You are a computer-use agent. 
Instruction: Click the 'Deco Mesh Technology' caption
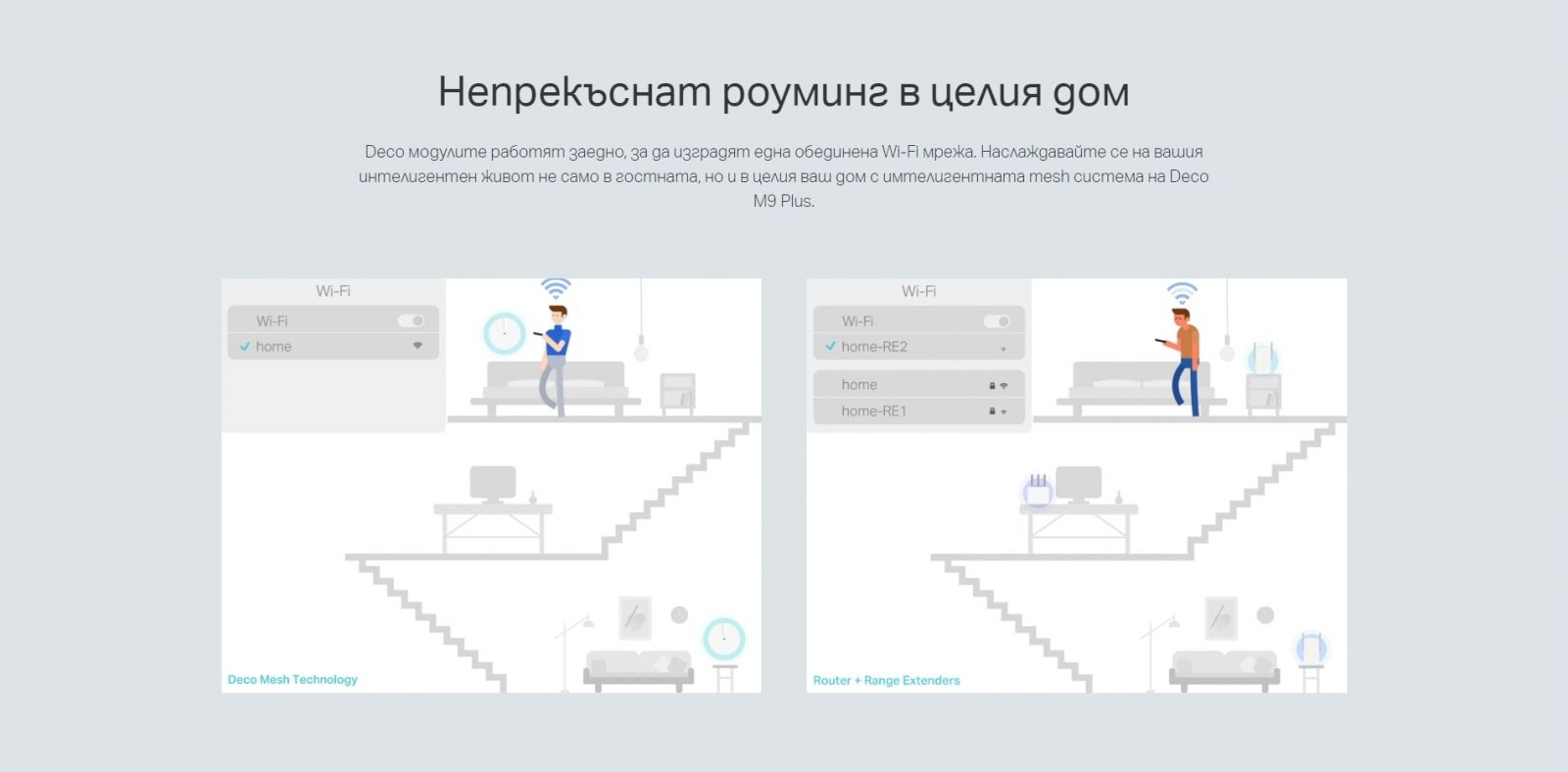click(293, 680)
